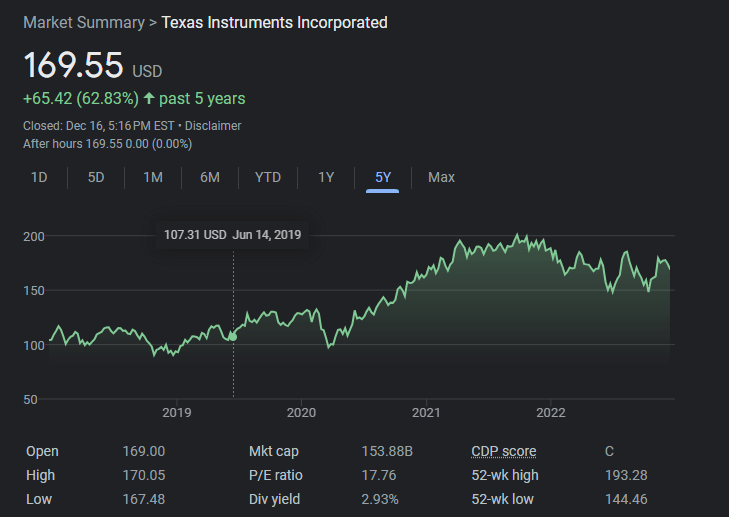
Task: Click the P/E ratio value 17.76
Action: (379, 475)
